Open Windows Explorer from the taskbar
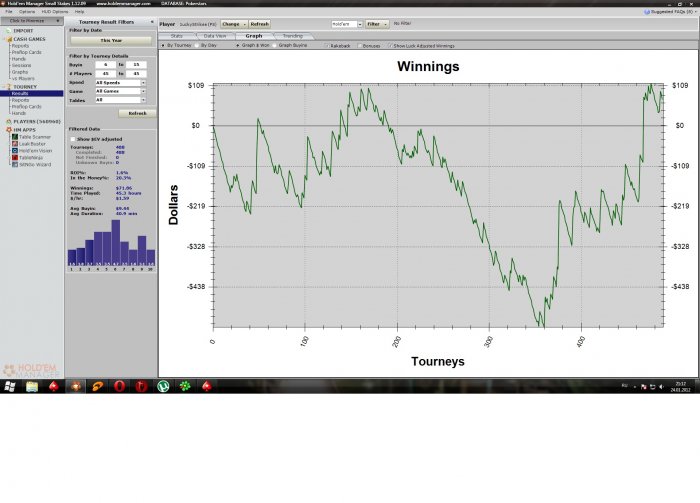 tap(32, 386)
